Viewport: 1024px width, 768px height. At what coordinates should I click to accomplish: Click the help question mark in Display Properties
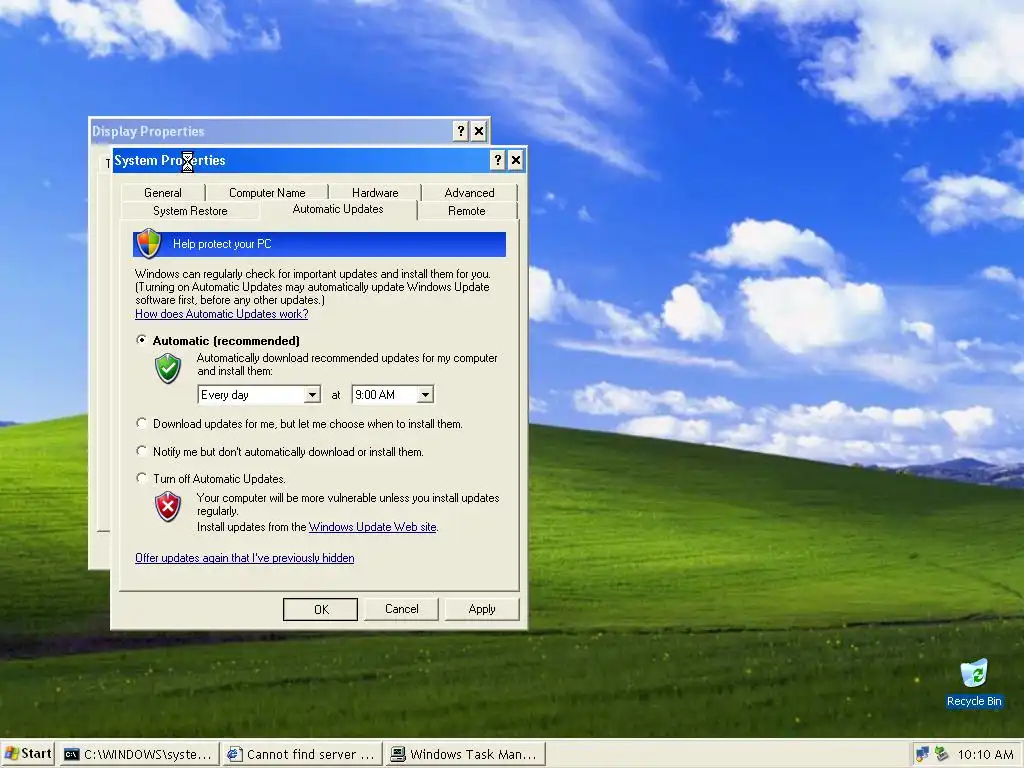click(460, 131)
